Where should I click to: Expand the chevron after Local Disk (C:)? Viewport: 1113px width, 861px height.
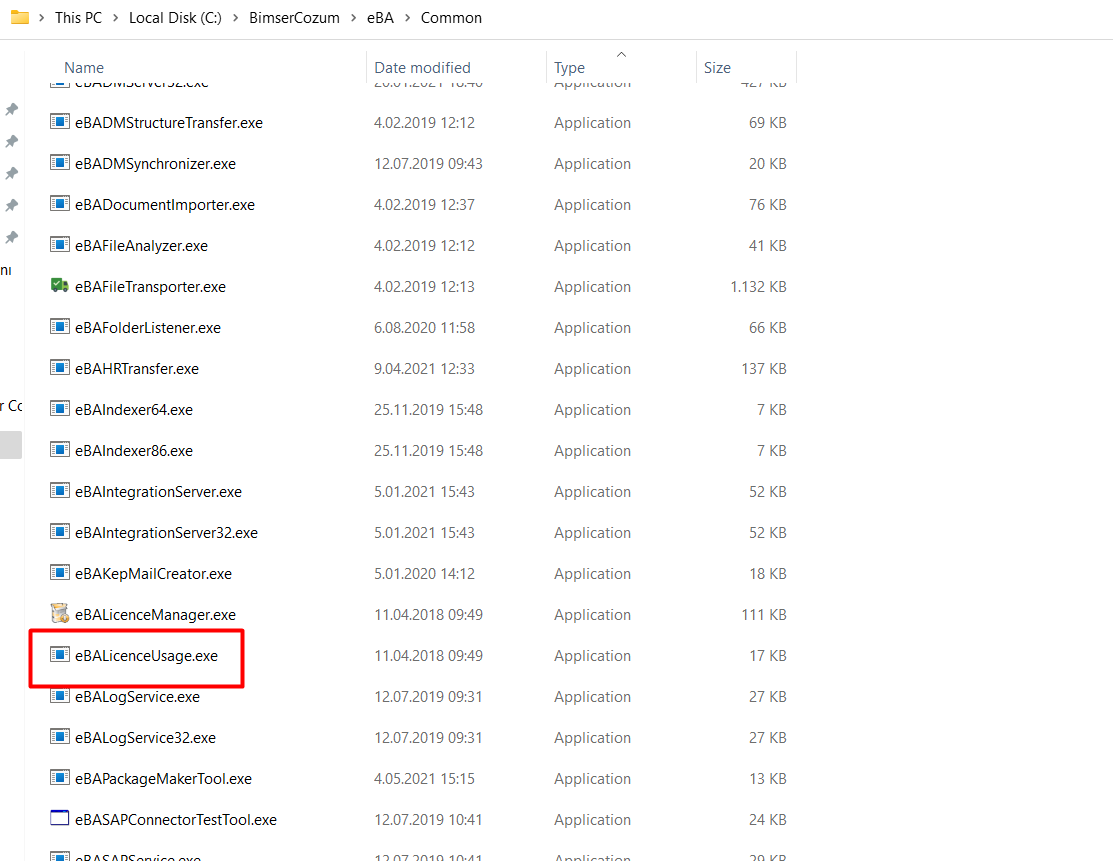pyautogui.click(x=235, y=18)
